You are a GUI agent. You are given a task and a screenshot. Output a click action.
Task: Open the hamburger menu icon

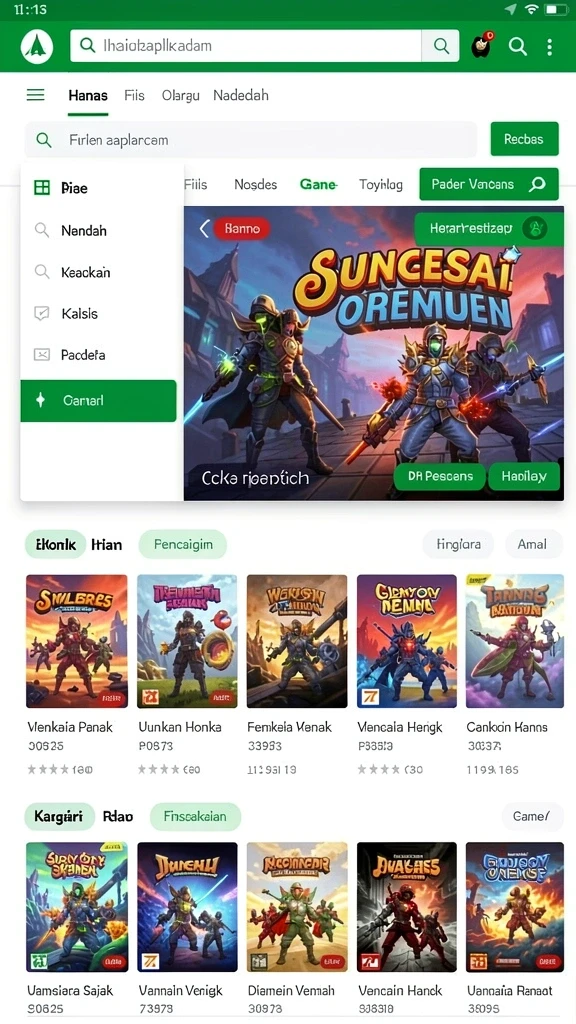35,95
